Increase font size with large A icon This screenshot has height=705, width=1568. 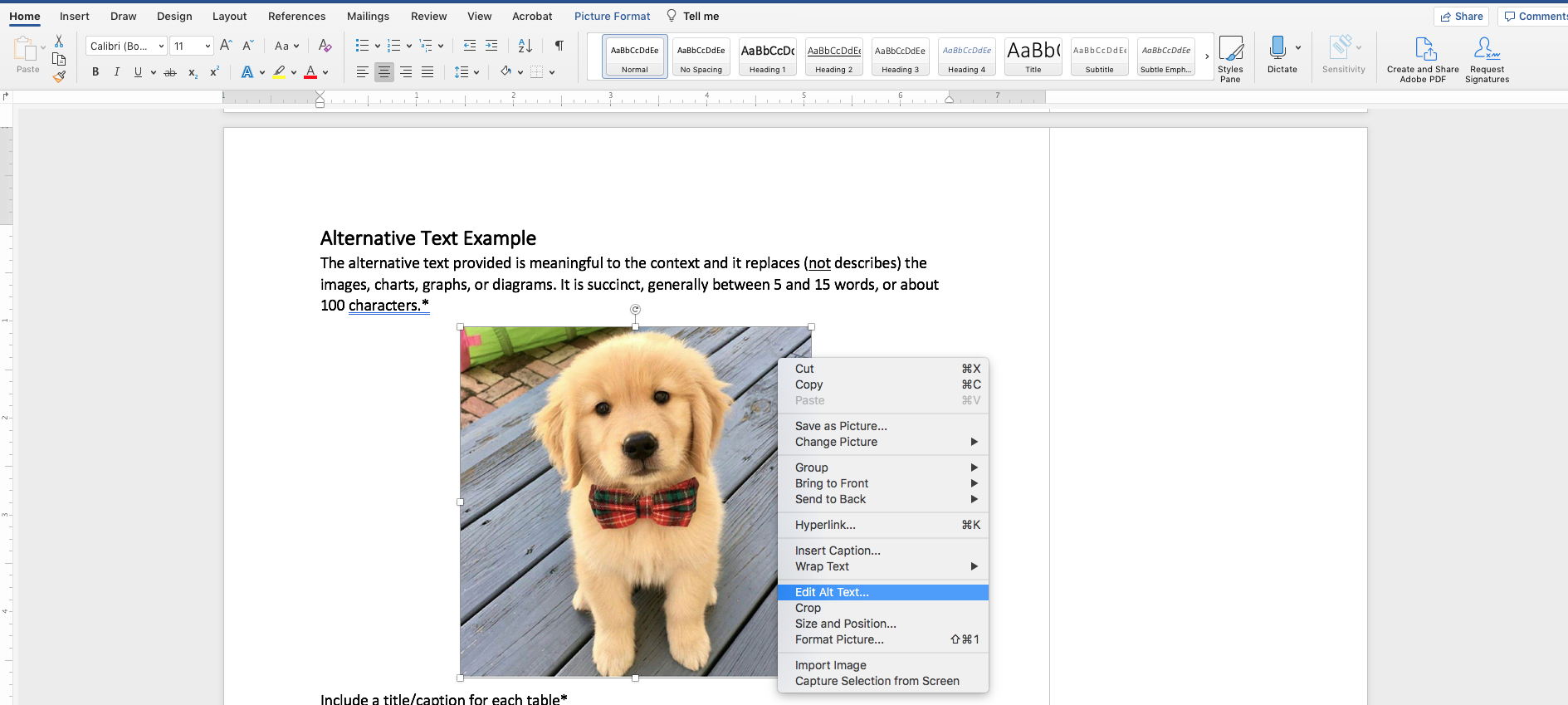(226, 46)
